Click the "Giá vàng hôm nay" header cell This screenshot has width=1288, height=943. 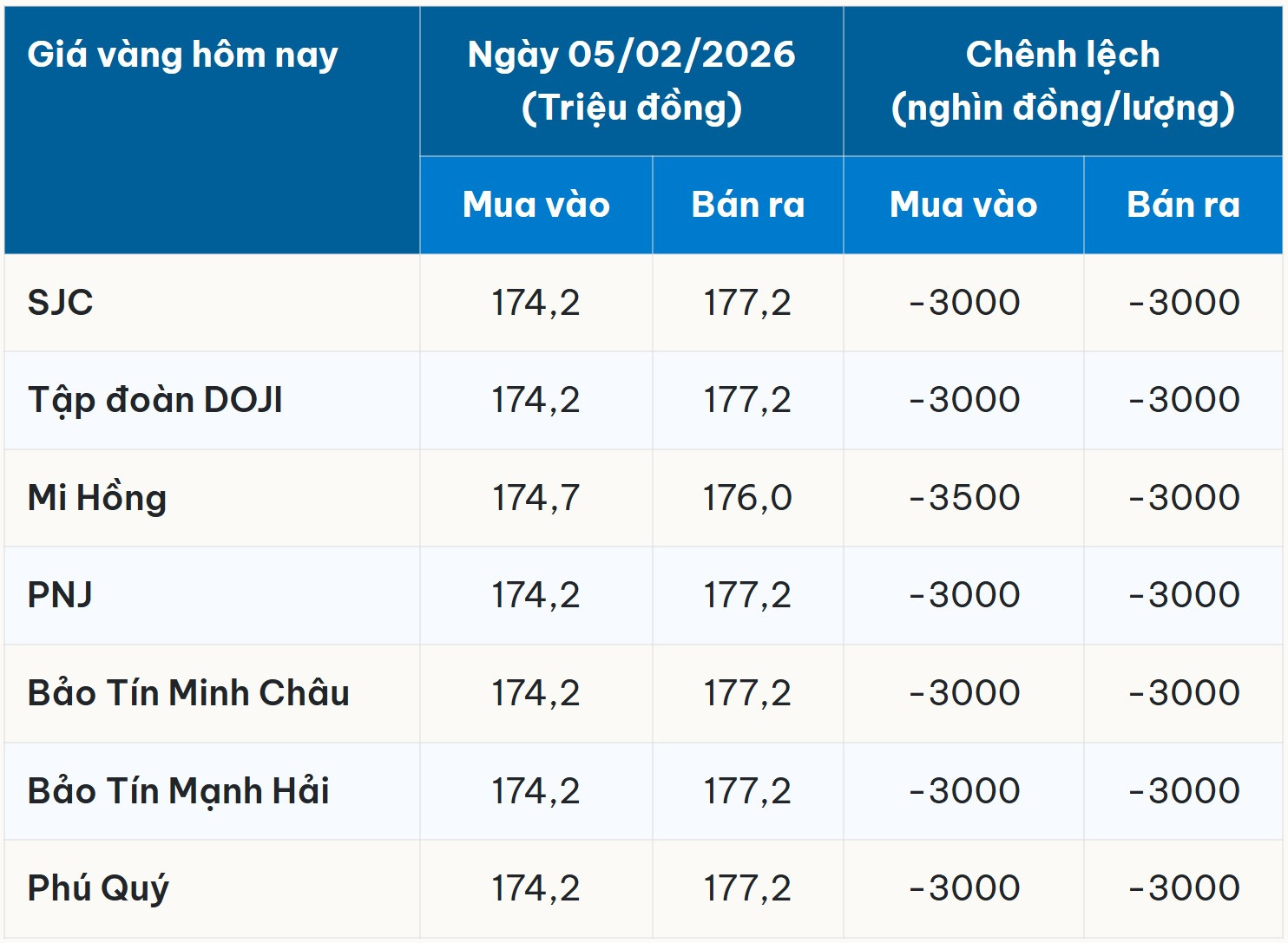pyautogui.click(x=182, y=56)
